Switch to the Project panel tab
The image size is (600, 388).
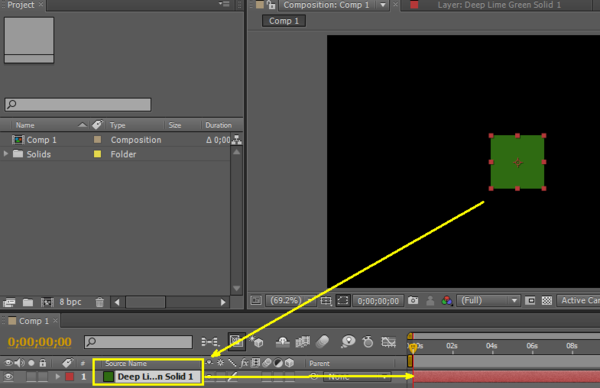coord(21,5)
